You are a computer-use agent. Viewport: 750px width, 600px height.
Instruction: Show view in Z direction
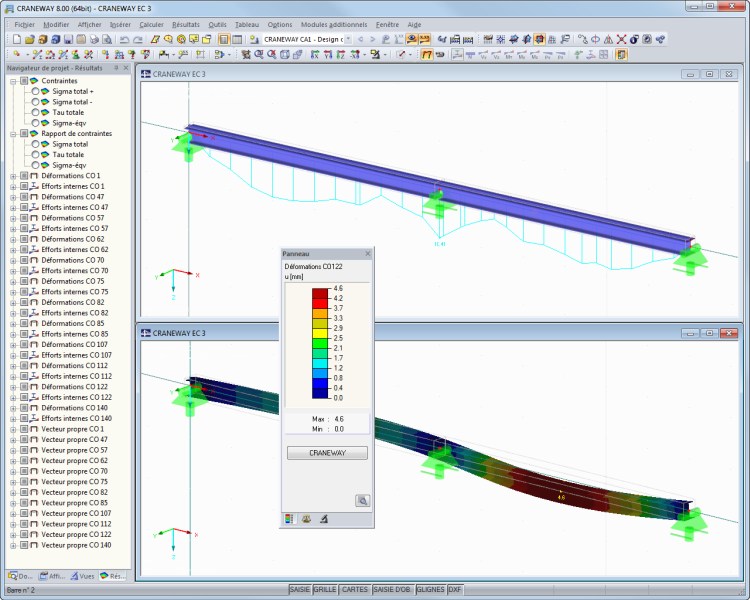click(340, 55)
